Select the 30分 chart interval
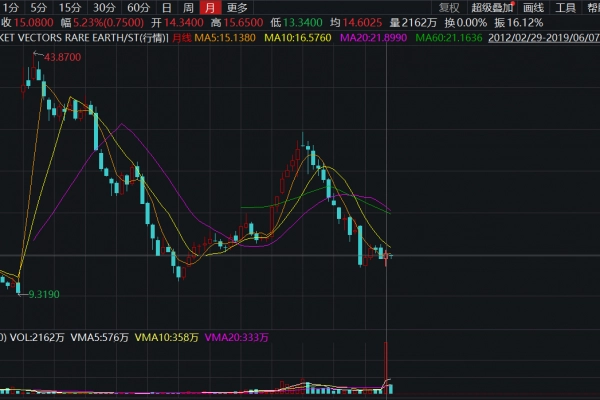This screenshot has width=600, height=400. coord(104,8)
